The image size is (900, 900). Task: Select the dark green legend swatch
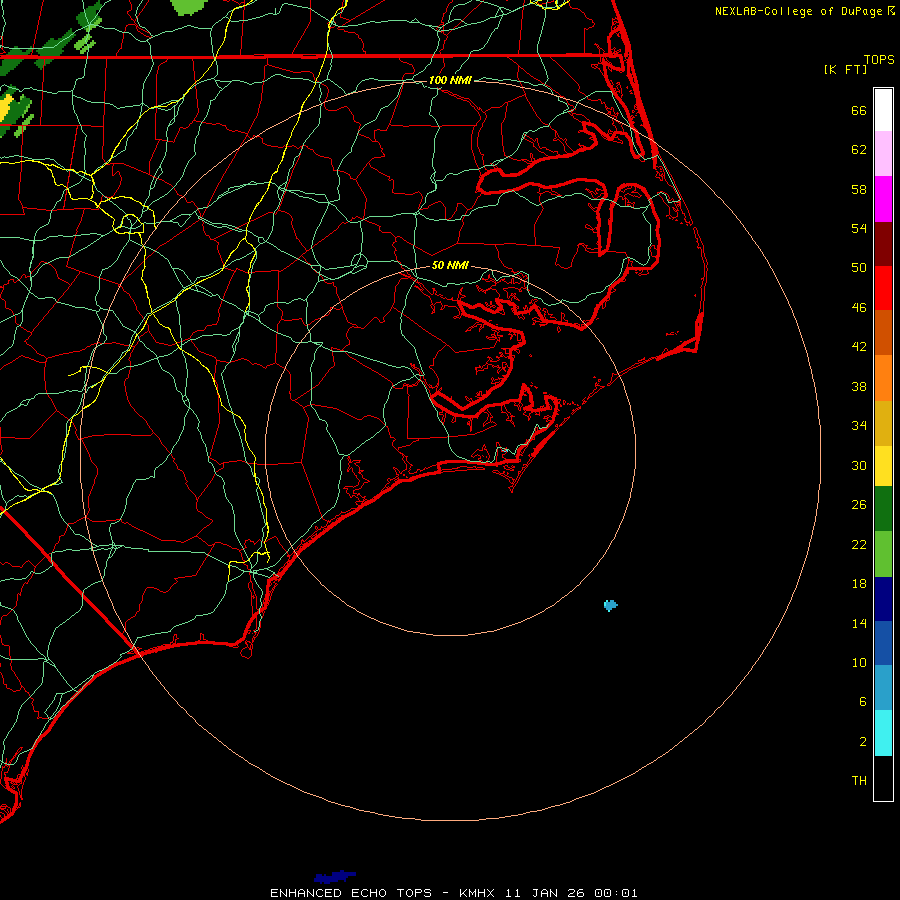(x=883, y=509)
